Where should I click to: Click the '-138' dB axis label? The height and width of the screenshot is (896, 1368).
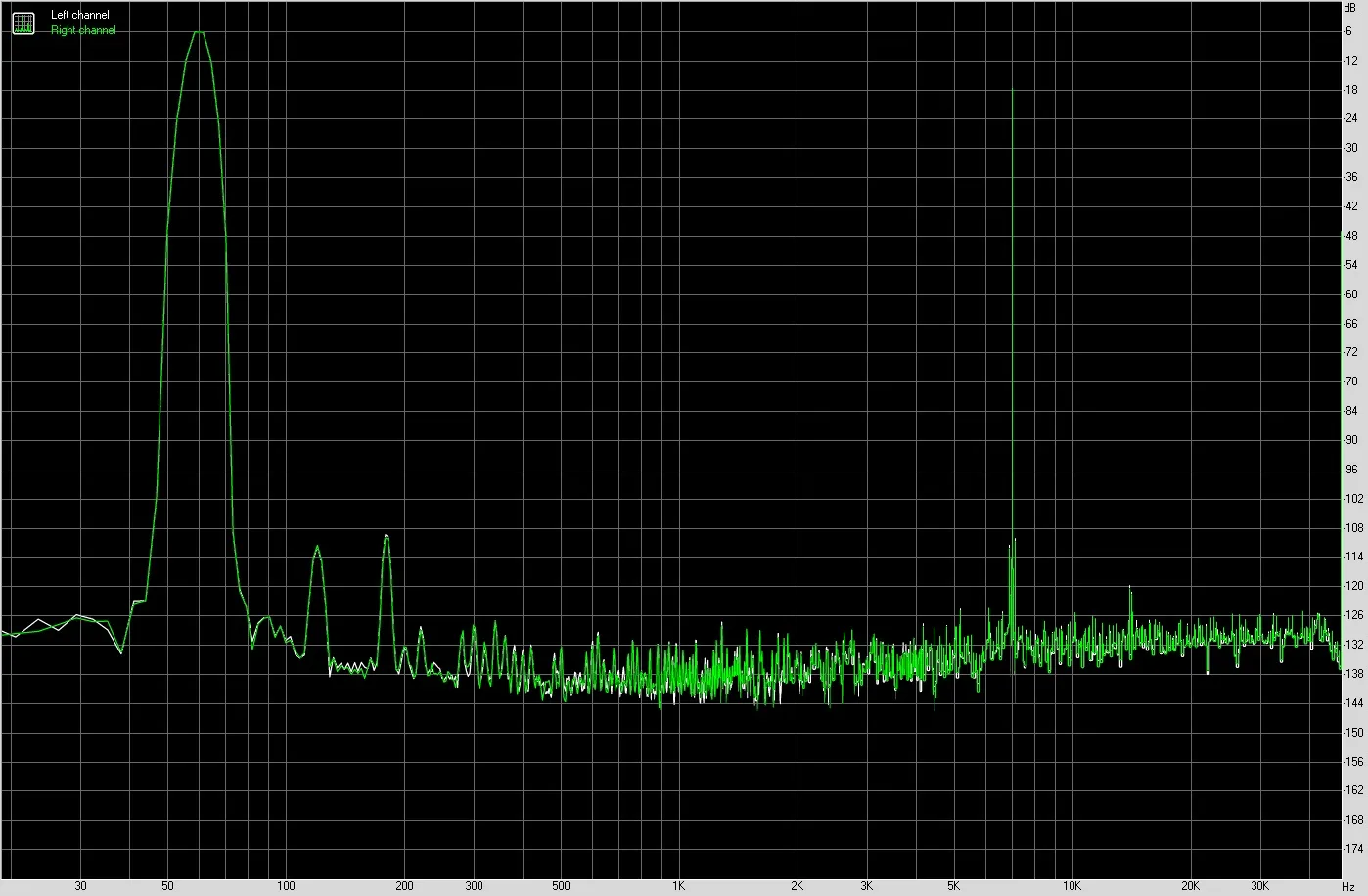[1353, 674]
